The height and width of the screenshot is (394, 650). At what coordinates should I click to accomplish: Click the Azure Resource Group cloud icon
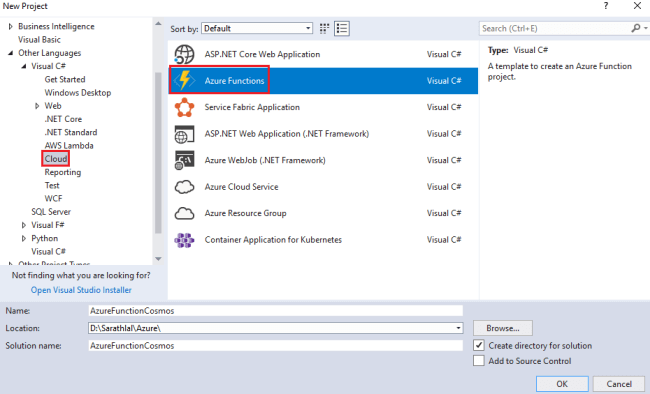[x=184, y=213]
